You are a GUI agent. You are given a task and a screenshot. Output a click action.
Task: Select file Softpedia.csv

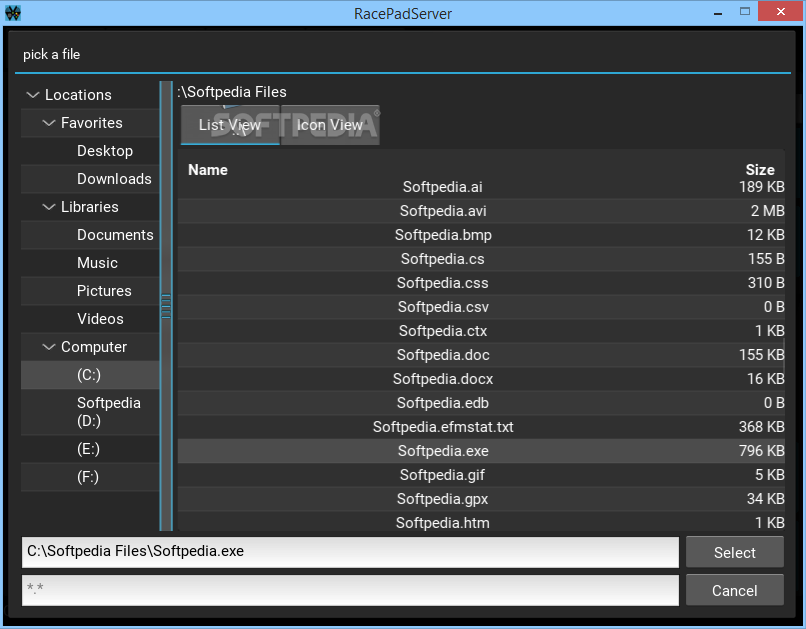(x=481, y=307)
